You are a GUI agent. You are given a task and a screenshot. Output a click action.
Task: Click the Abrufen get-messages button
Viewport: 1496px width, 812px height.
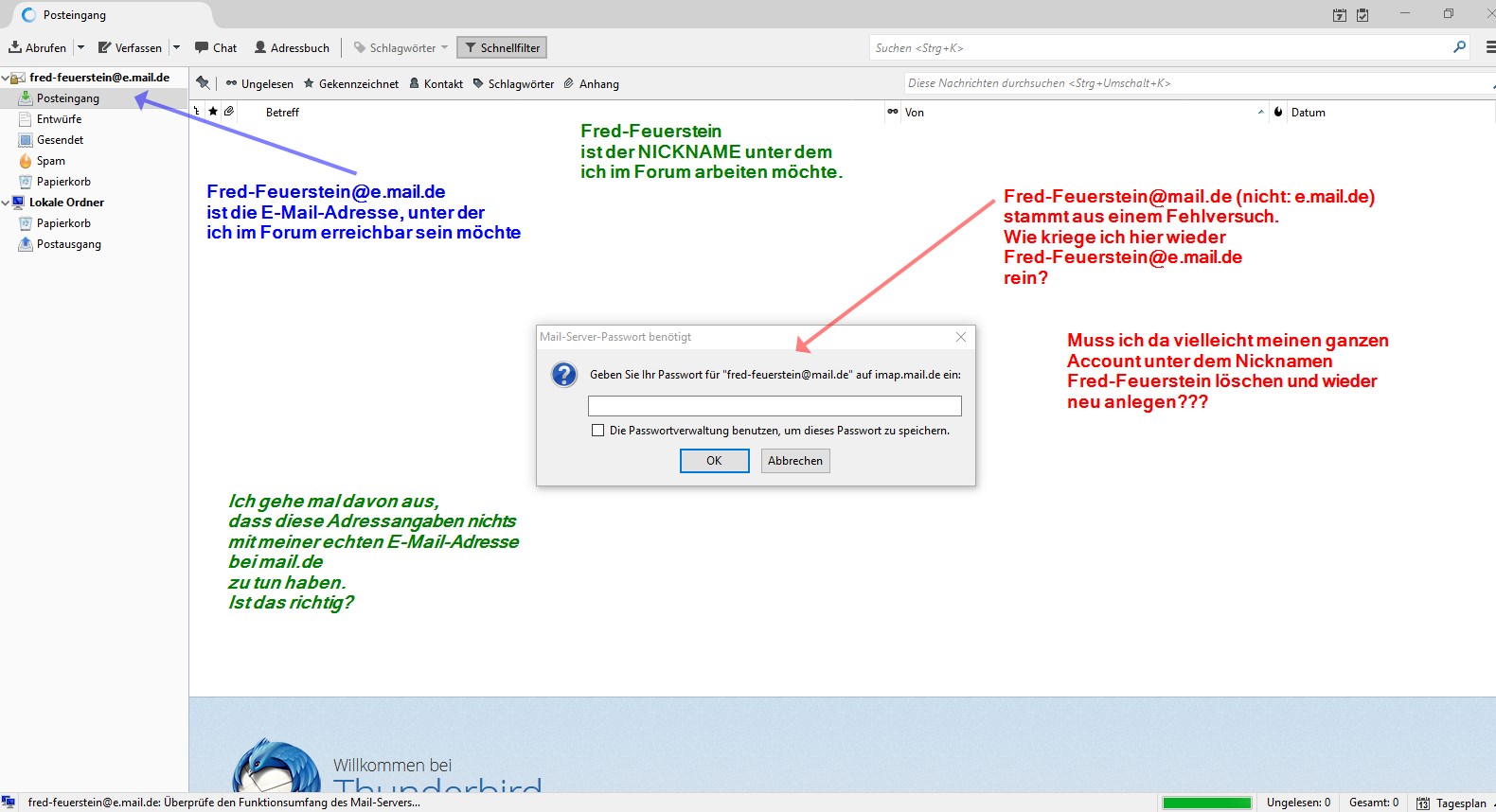[38, 47]
